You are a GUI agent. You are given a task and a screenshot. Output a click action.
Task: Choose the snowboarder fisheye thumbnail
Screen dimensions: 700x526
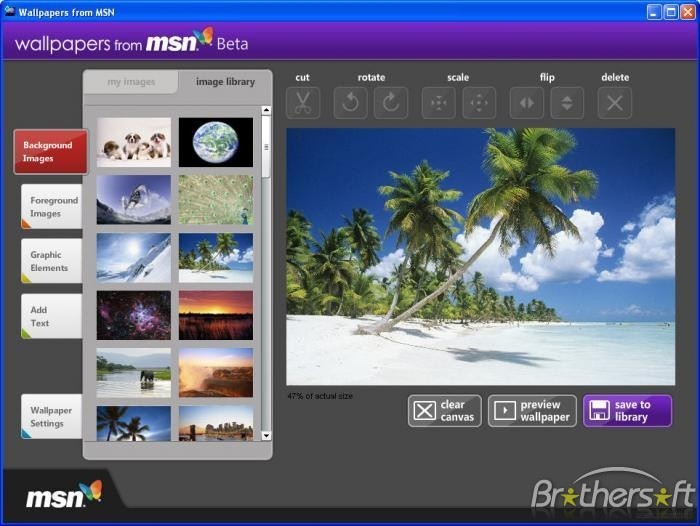(134, 200)
